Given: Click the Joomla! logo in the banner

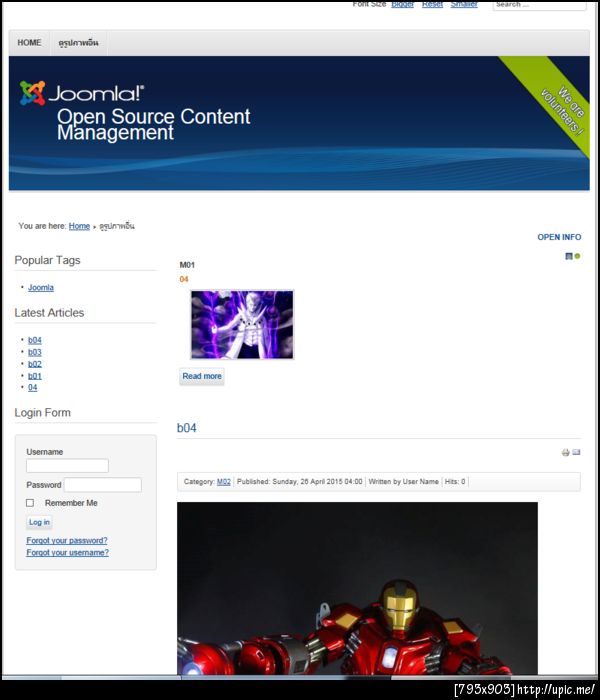Looking at the screenshot, I should tap(82, 93).
